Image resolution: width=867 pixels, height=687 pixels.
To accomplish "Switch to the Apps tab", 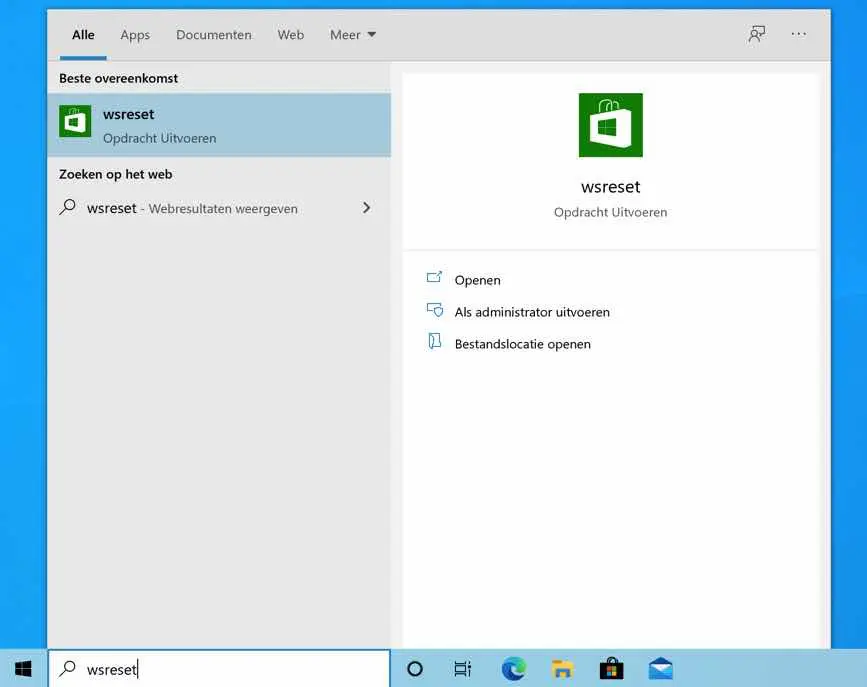I will [135, 35].
